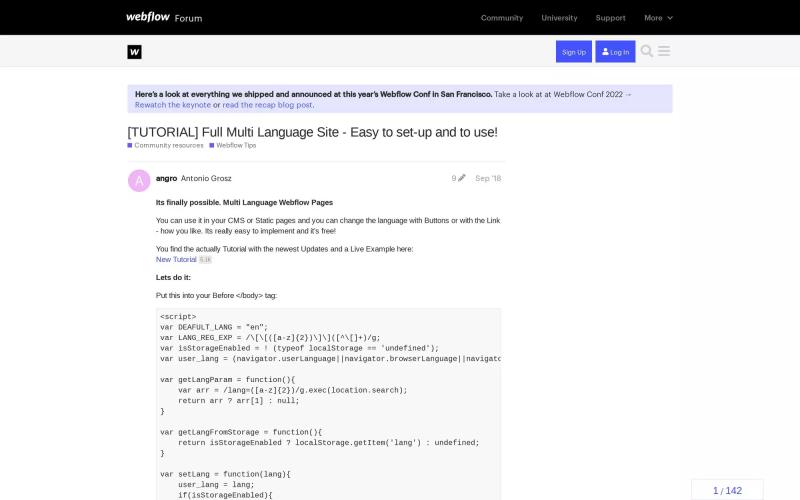Expand the More dropdown menu
Viewport: 800px width, 500px height.
658,18
